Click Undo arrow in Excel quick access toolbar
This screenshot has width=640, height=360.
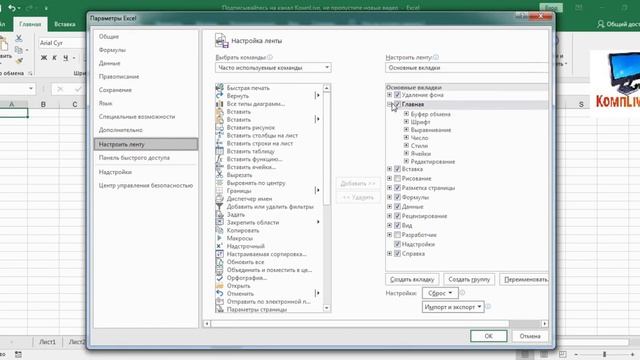[12, 8]
